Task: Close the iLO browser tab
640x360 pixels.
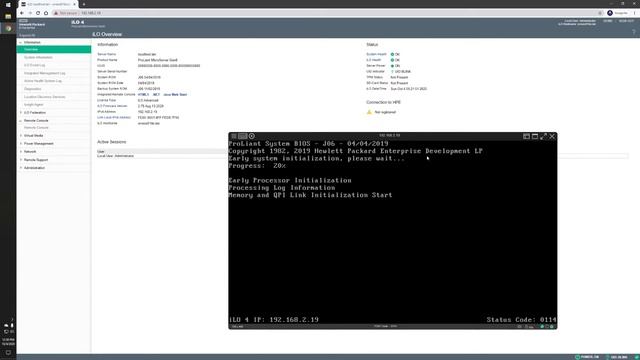Action: [x=74, y=4]
